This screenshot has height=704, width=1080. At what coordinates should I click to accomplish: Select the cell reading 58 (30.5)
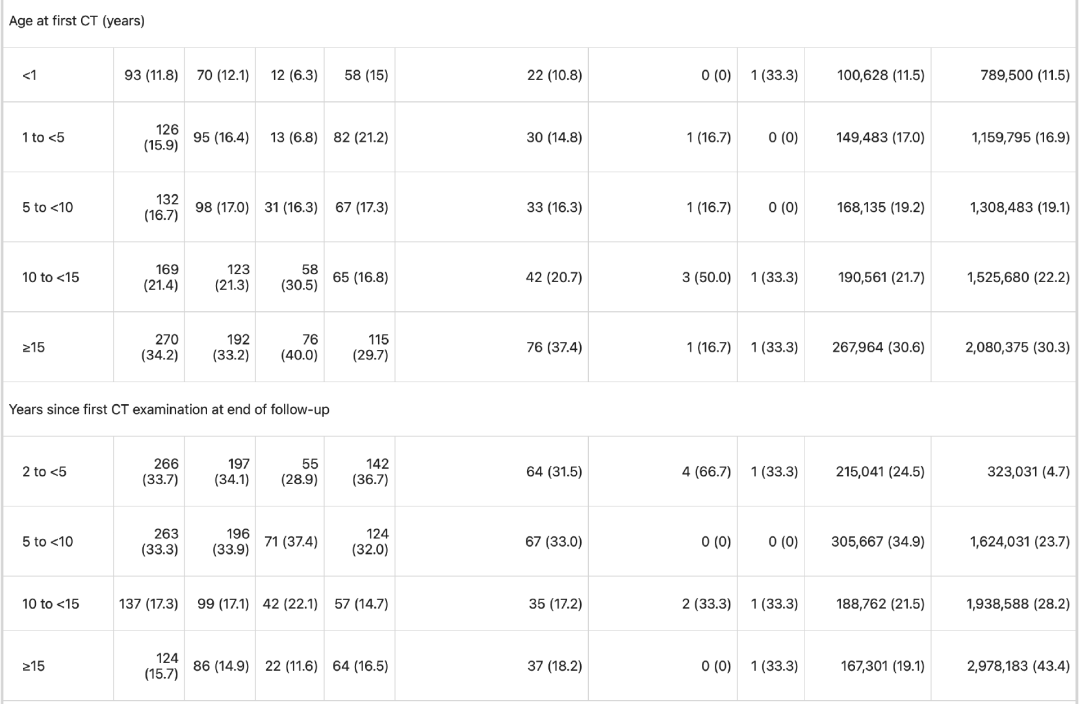[x=299, y=277]
